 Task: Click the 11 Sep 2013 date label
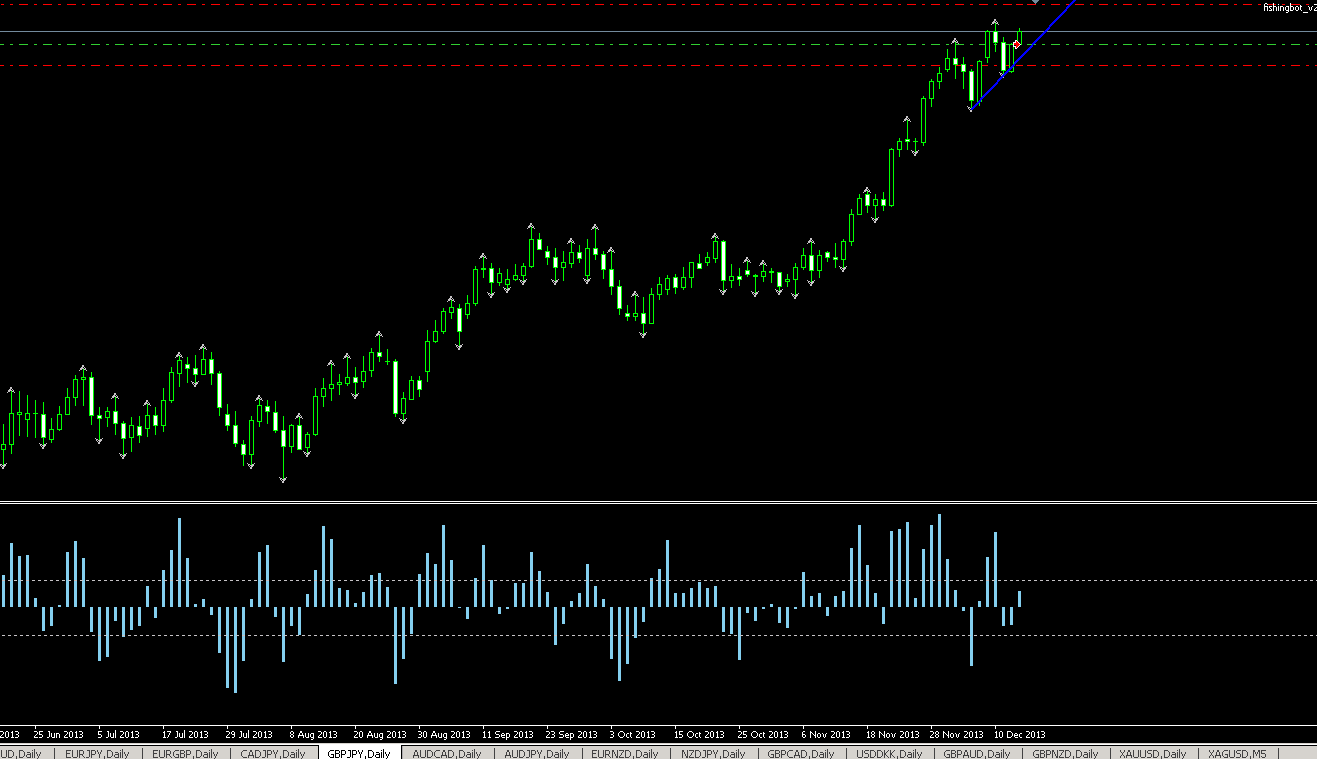(508, 733)
